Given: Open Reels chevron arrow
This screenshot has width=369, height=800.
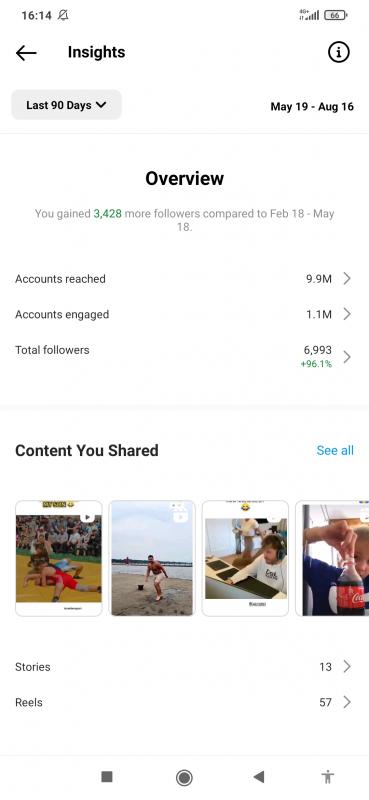Looking at the screenshot, I should click(347, 702).
